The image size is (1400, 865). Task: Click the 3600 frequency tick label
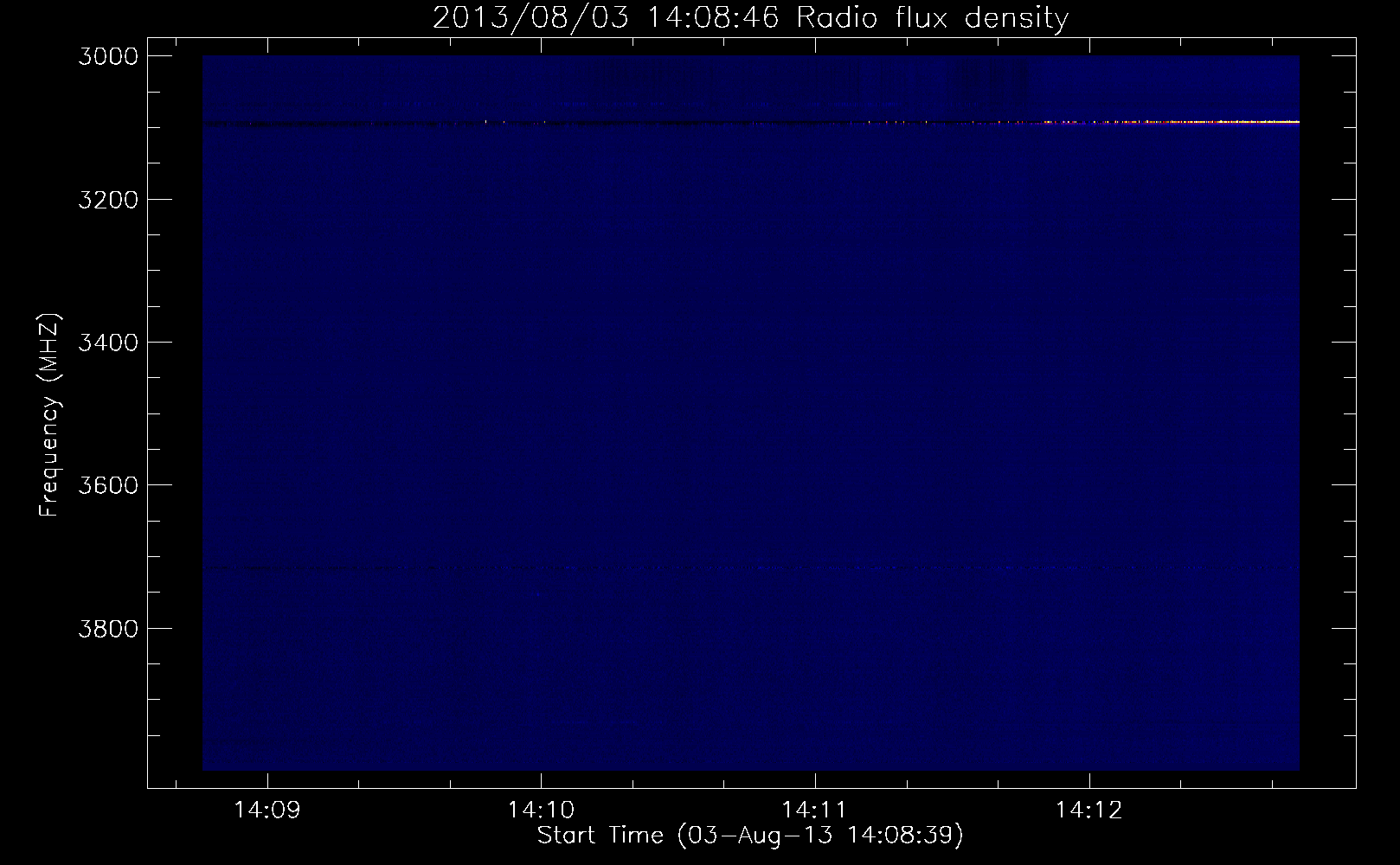point(107,484)
